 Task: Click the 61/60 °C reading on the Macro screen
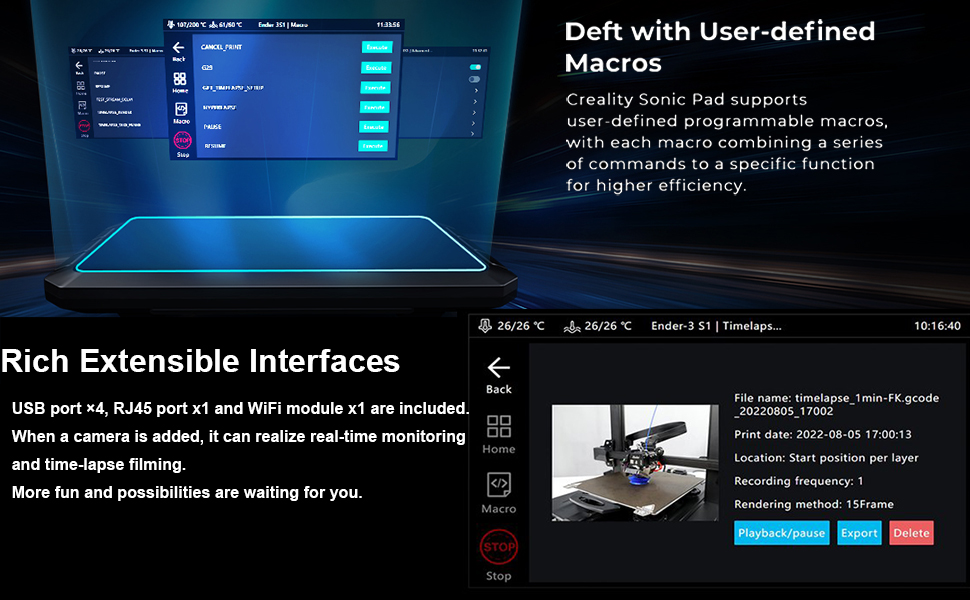point(230,25)
